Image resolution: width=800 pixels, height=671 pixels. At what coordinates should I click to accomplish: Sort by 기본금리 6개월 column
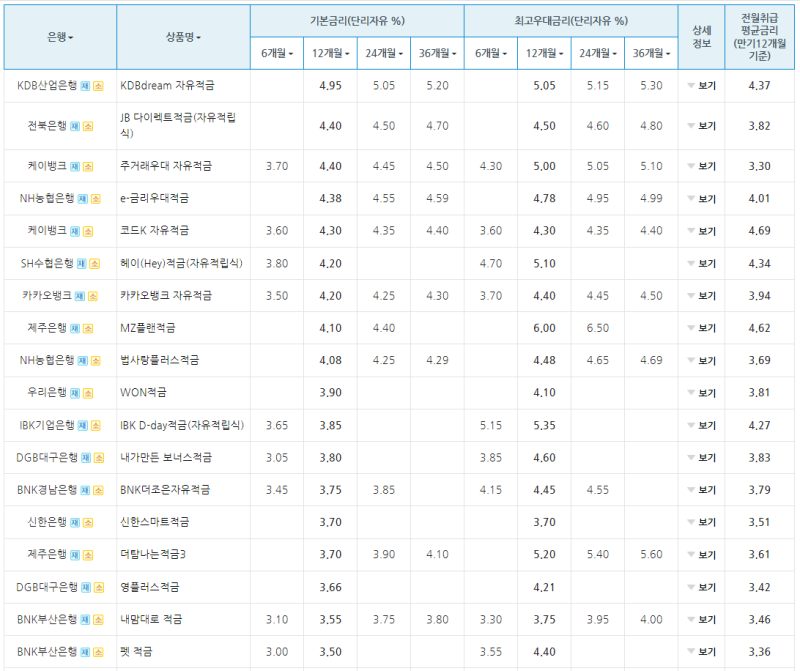pos(277,53)
